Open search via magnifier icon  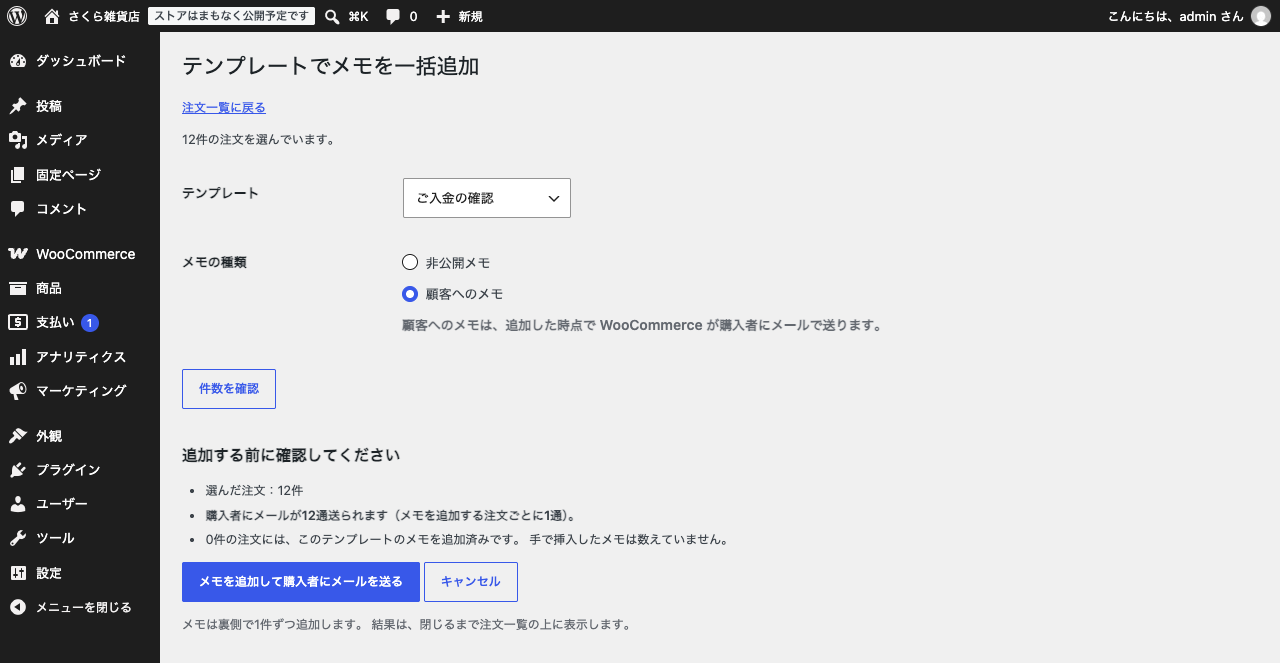coord(333,16)
